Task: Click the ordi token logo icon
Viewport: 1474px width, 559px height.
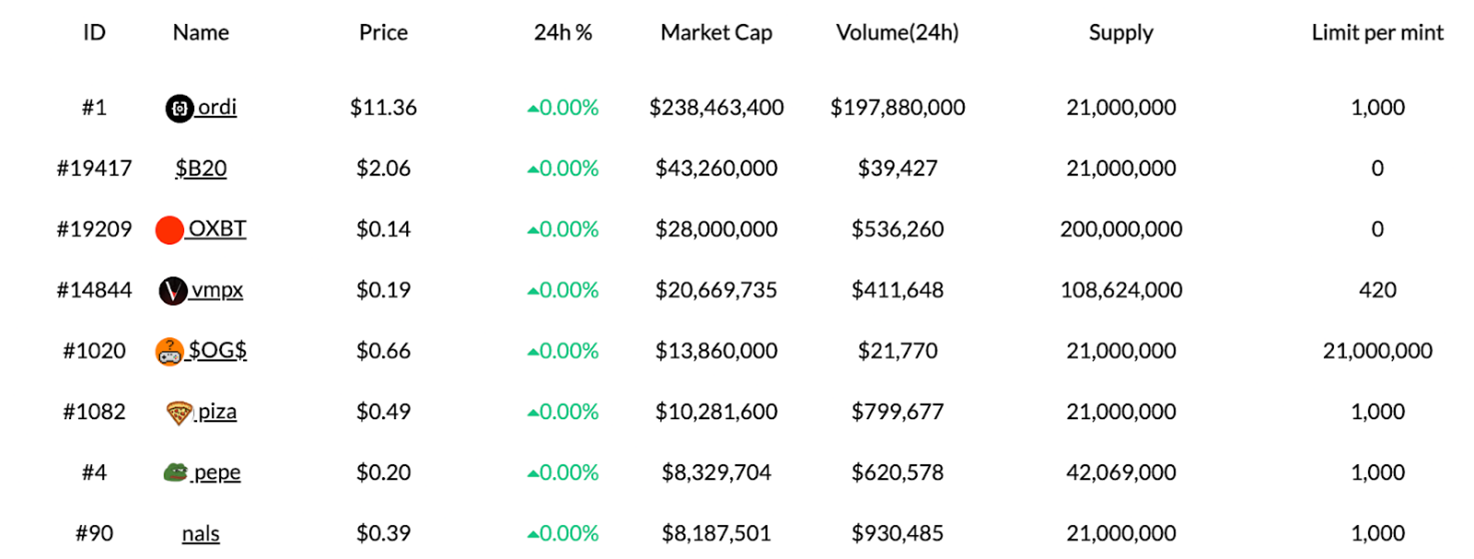Action: (x=179, y=107)
